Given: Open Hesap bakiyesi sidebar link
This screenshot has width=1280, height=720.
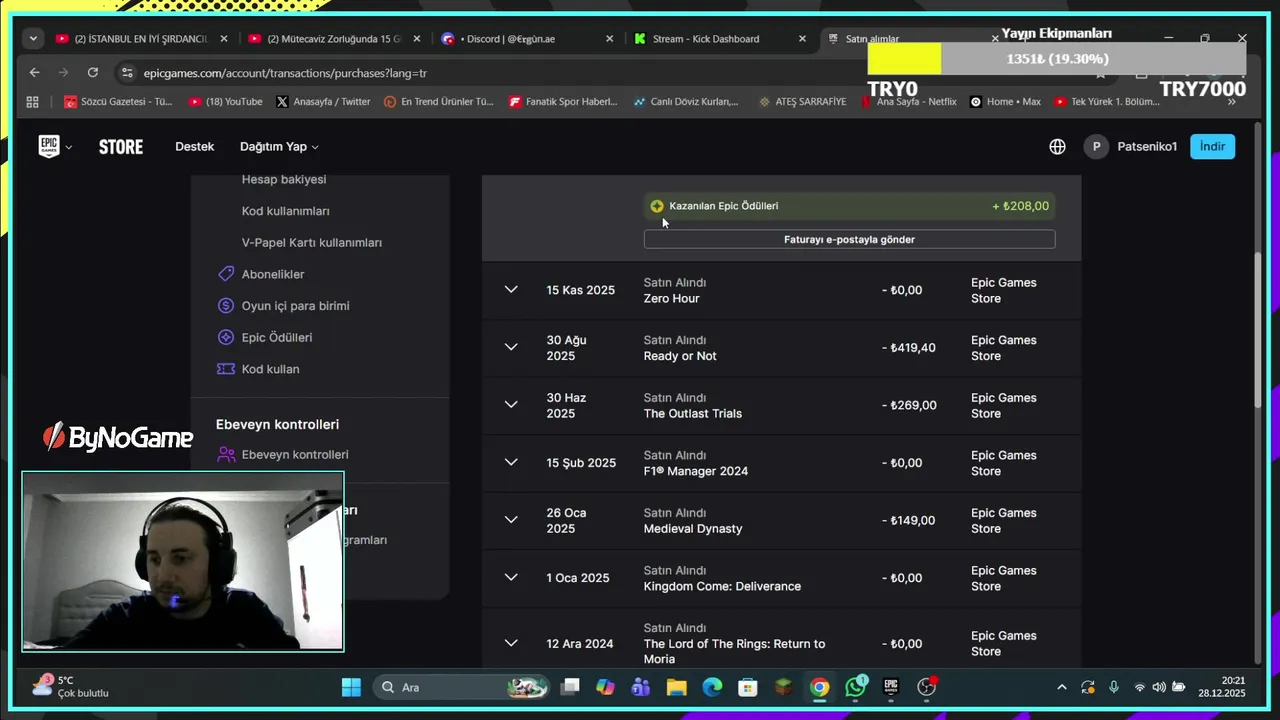Looking at the screenshot, I should [284, 179].
